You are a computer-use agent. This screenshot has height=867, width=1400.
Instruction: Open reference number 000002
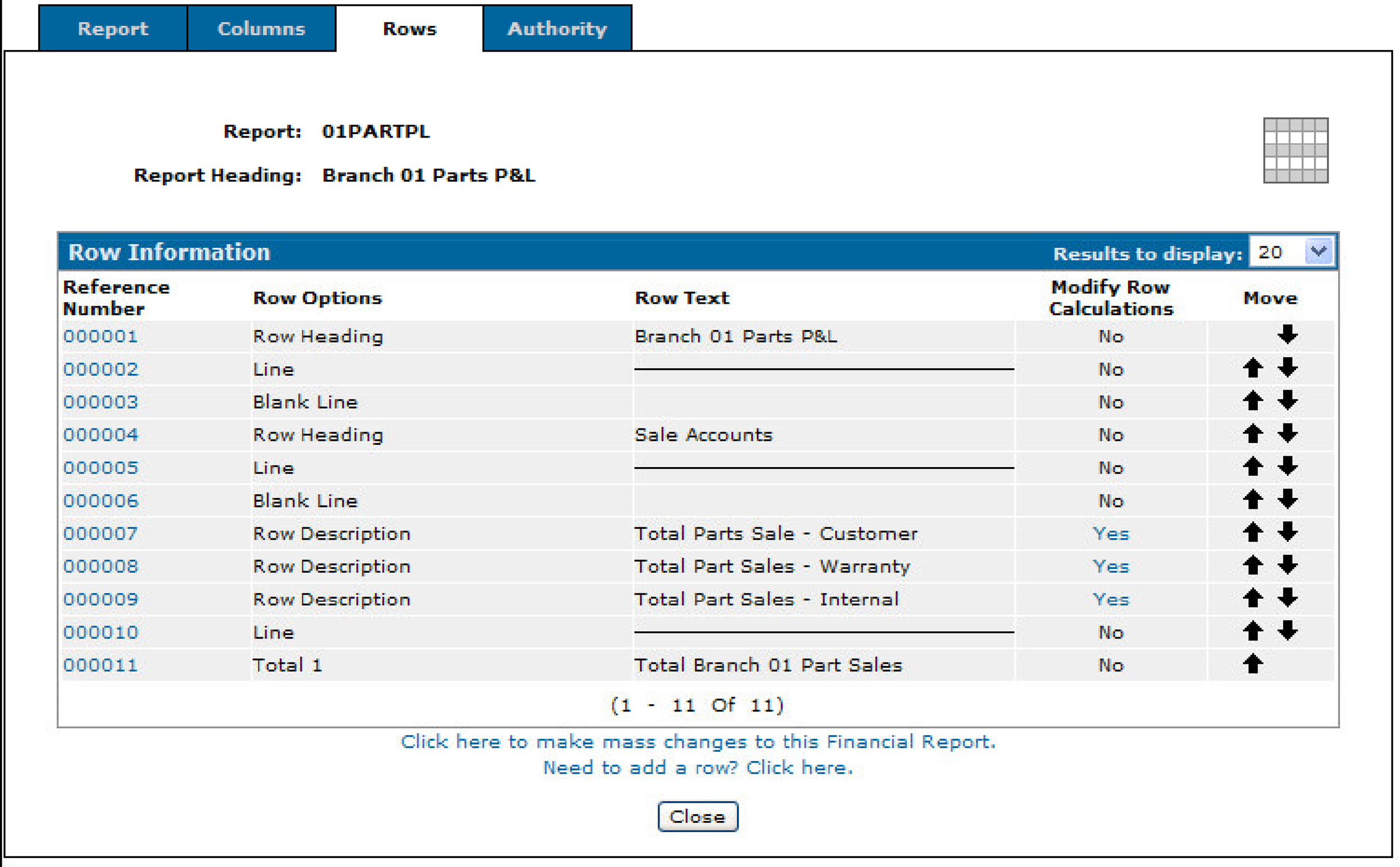(x=101, y=369)
